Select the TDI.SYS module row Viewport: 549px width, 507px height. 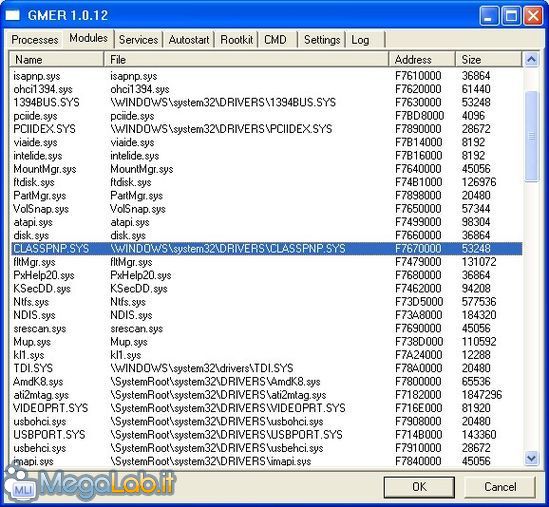[267, 368]
